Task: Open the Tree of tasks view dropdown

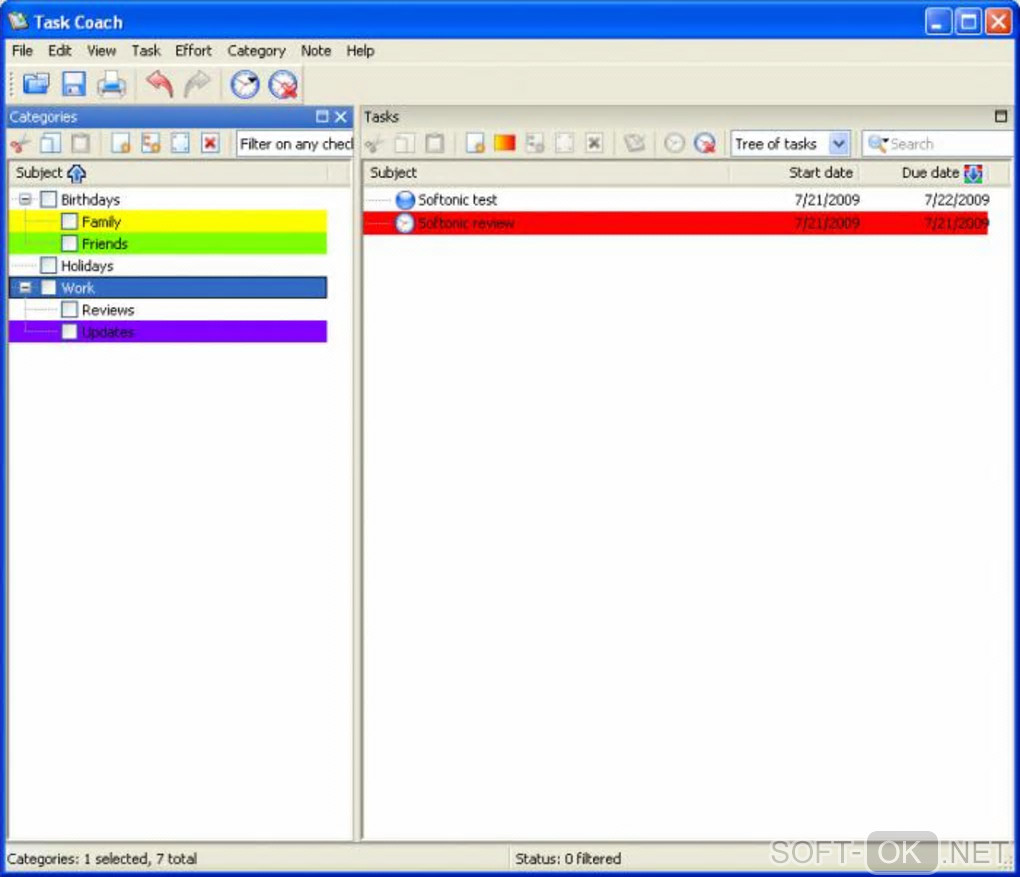Action: [839, 144]
